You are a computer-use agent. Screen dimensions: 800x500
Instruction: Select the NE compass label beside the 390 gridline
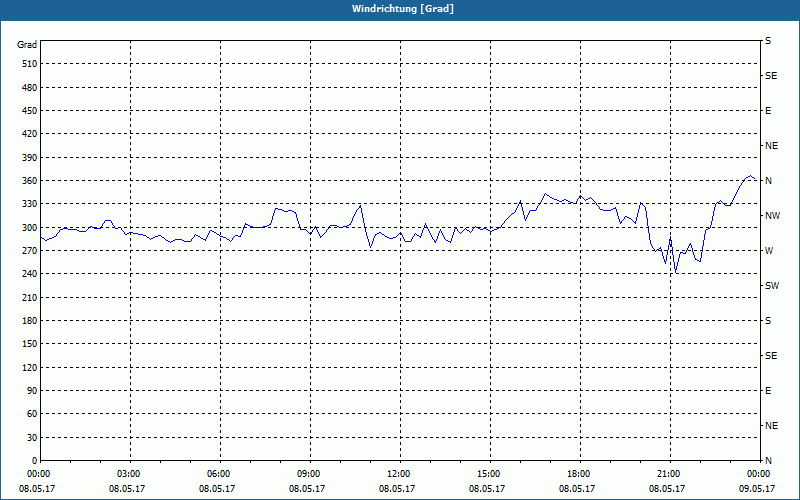tap(771, 146)
